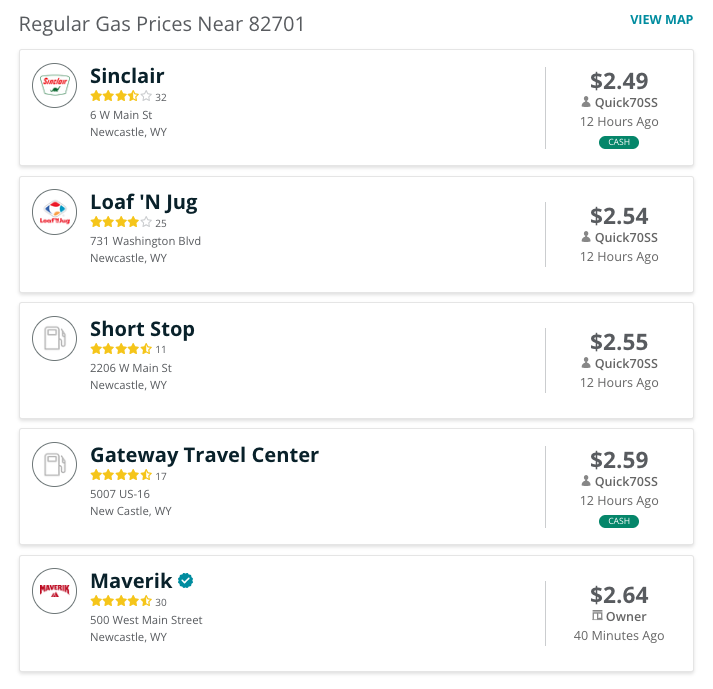The image size is (713, 689).
Task: Click the CASH badge on Gateway Travel Center
Action: (x=619, y=521)
